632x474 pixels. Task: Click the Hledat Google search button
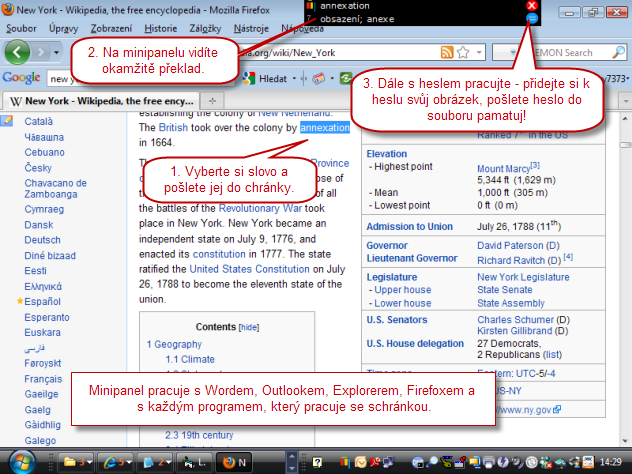pos(266,79)
